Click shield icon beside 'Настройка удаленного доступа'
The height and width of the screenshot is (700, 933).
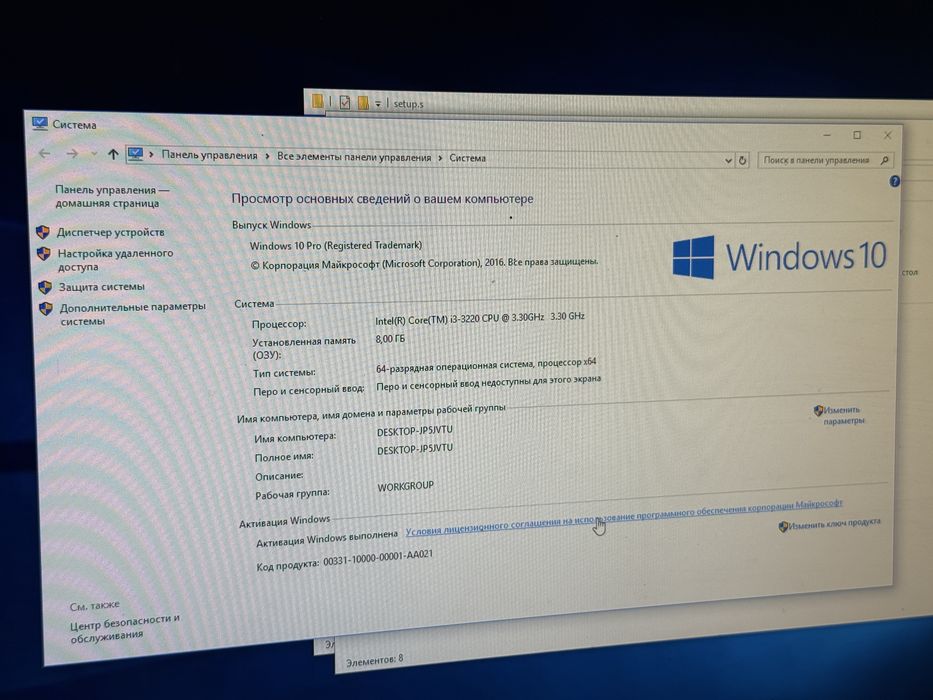click(x=44, y=254)
